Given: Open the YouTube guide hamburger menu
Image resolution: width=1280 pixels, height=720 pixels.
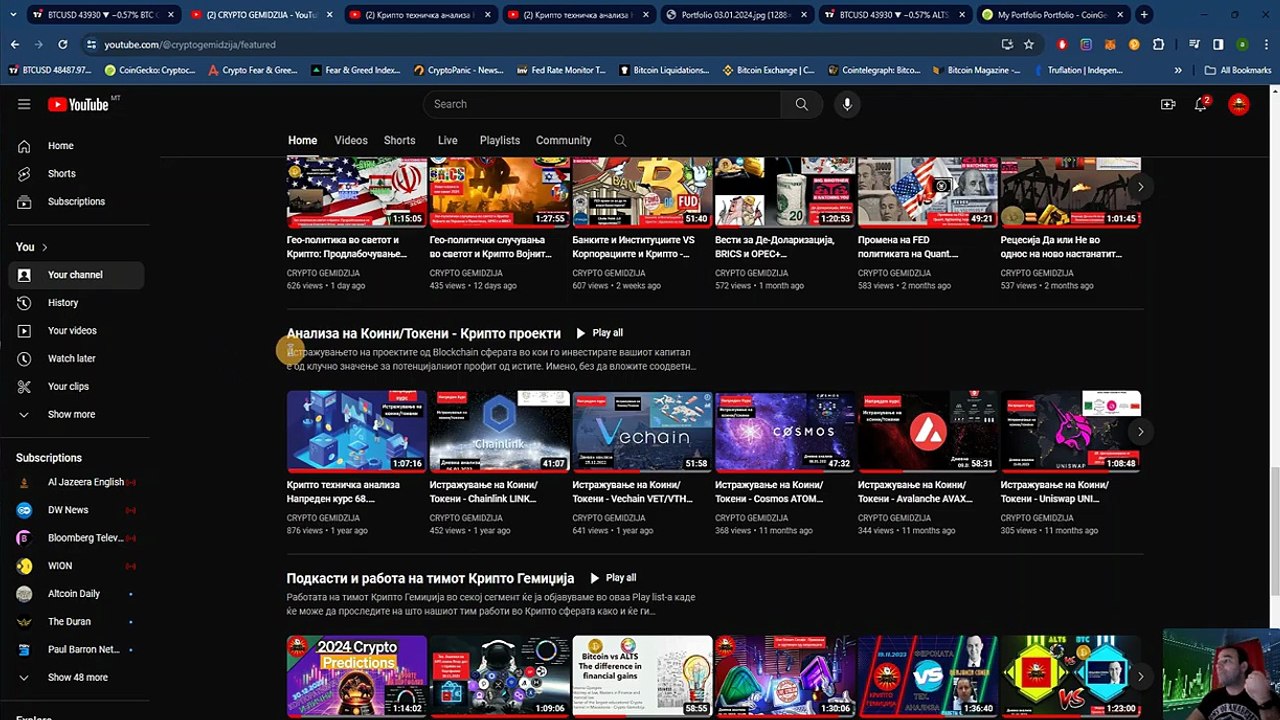Looking at the screenshot, I should 24,104.
